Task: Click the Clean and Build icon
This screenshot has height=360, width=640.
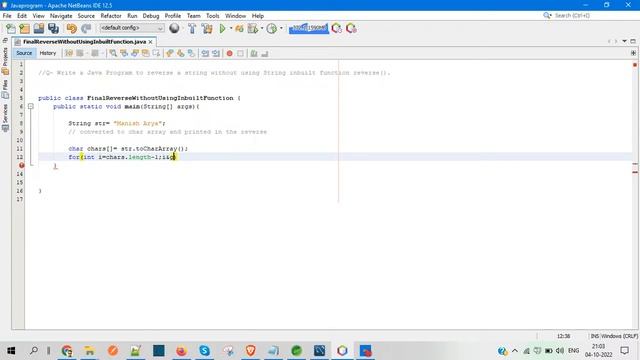Action: coord(207,29)
